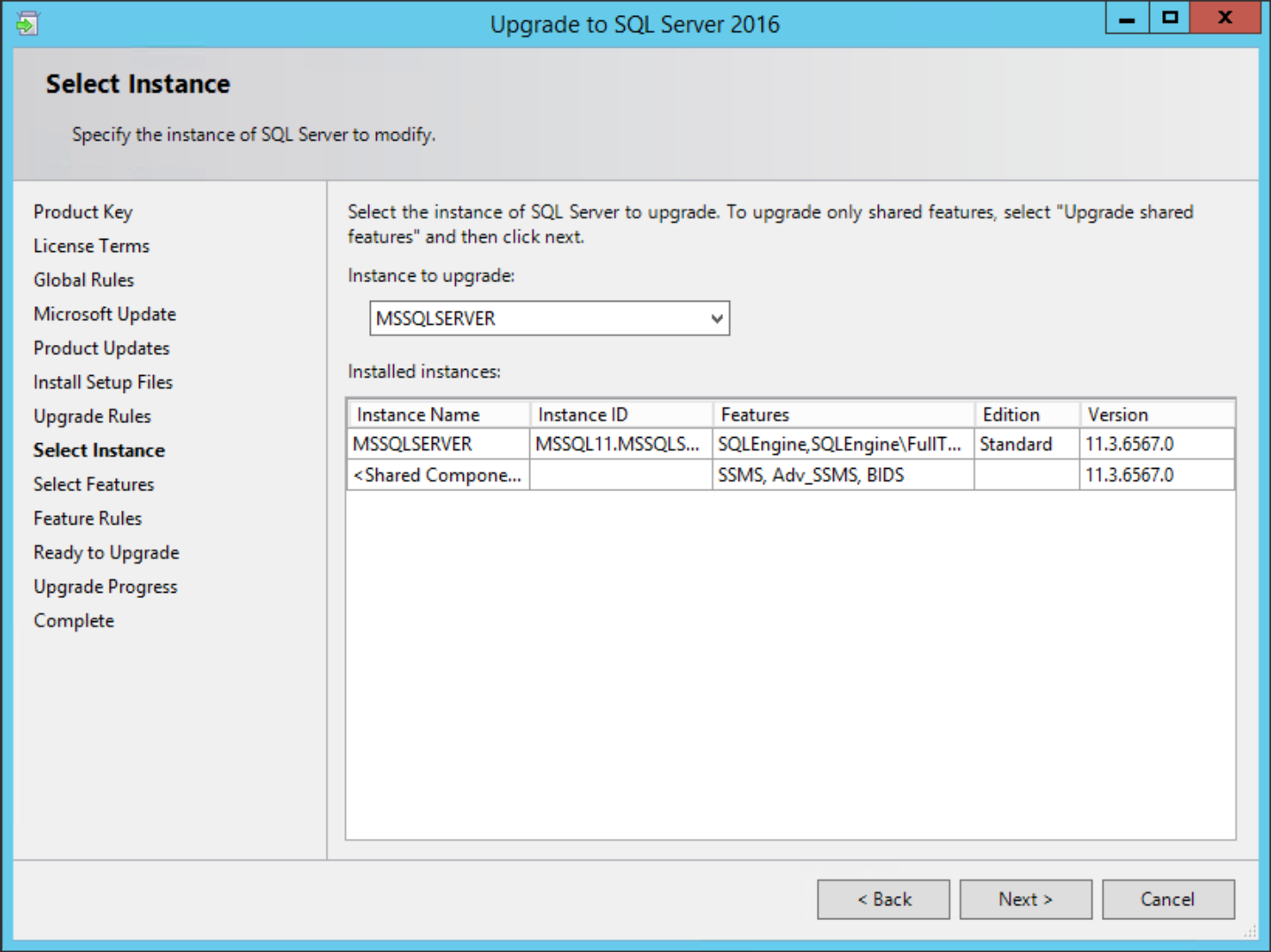
Task: Go to the License Terms step
Action: (x=91, y=246)
